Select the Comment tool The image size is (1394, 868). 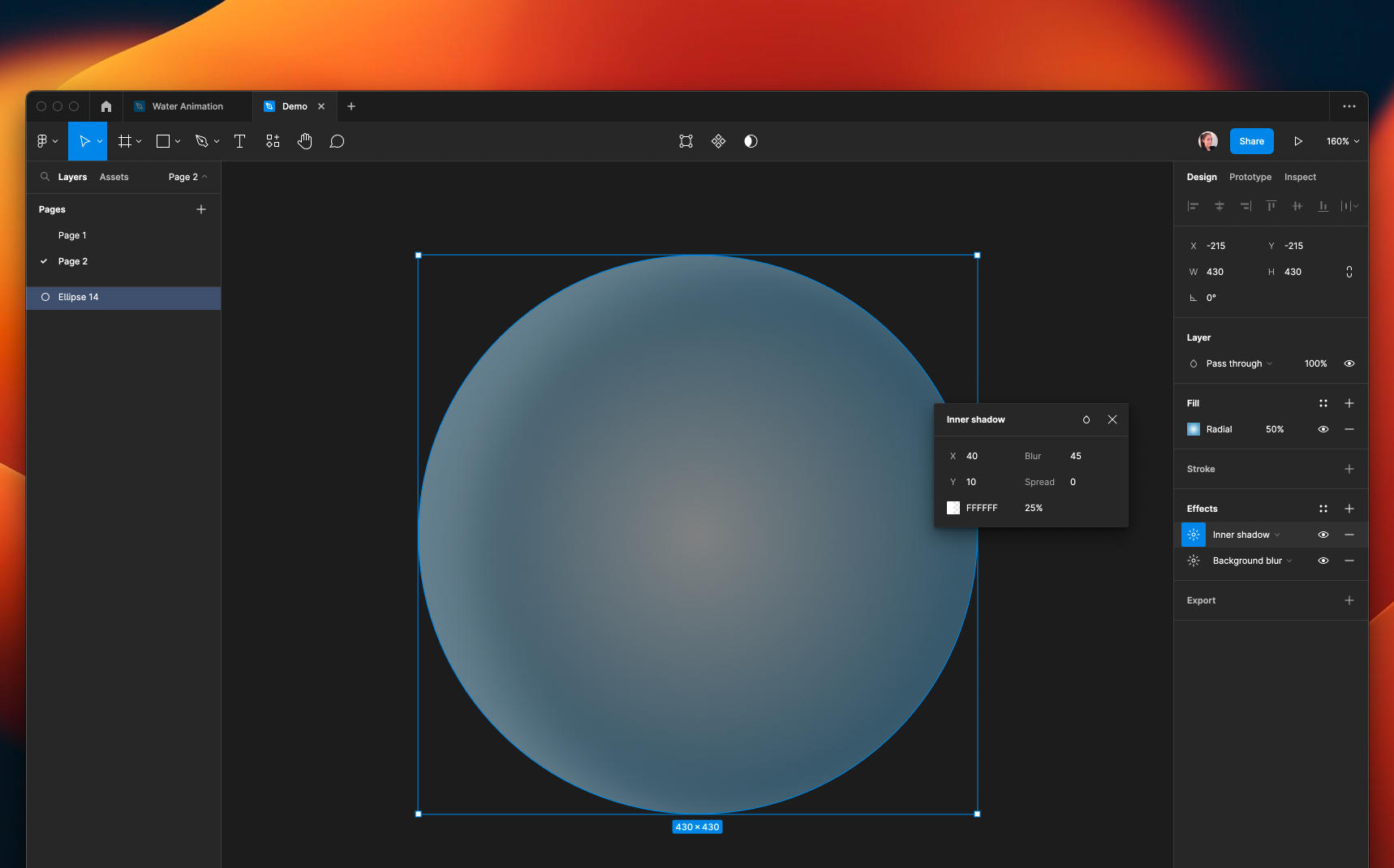tap(337, 141)
